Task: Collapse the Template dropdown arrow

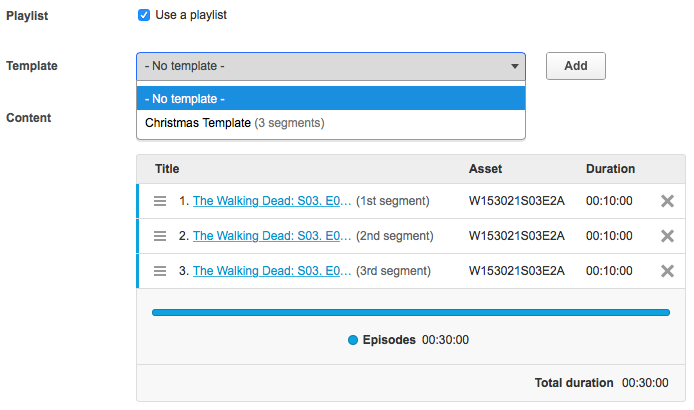Action: 515,66
